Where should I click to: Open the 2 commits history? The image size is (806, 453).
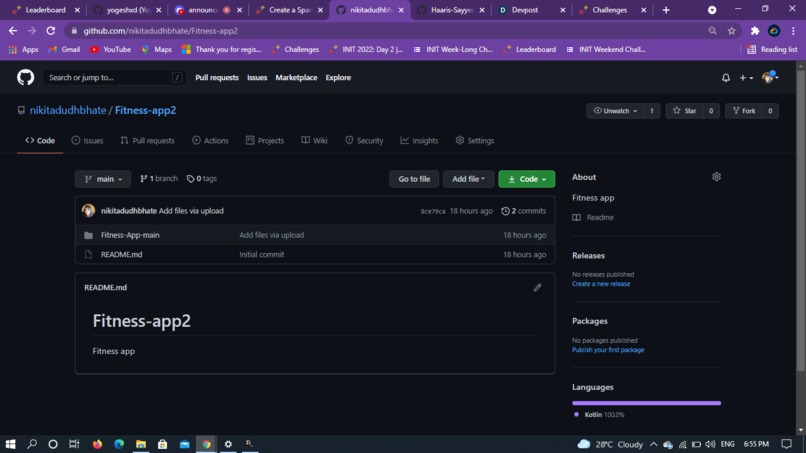click(523, 211)
